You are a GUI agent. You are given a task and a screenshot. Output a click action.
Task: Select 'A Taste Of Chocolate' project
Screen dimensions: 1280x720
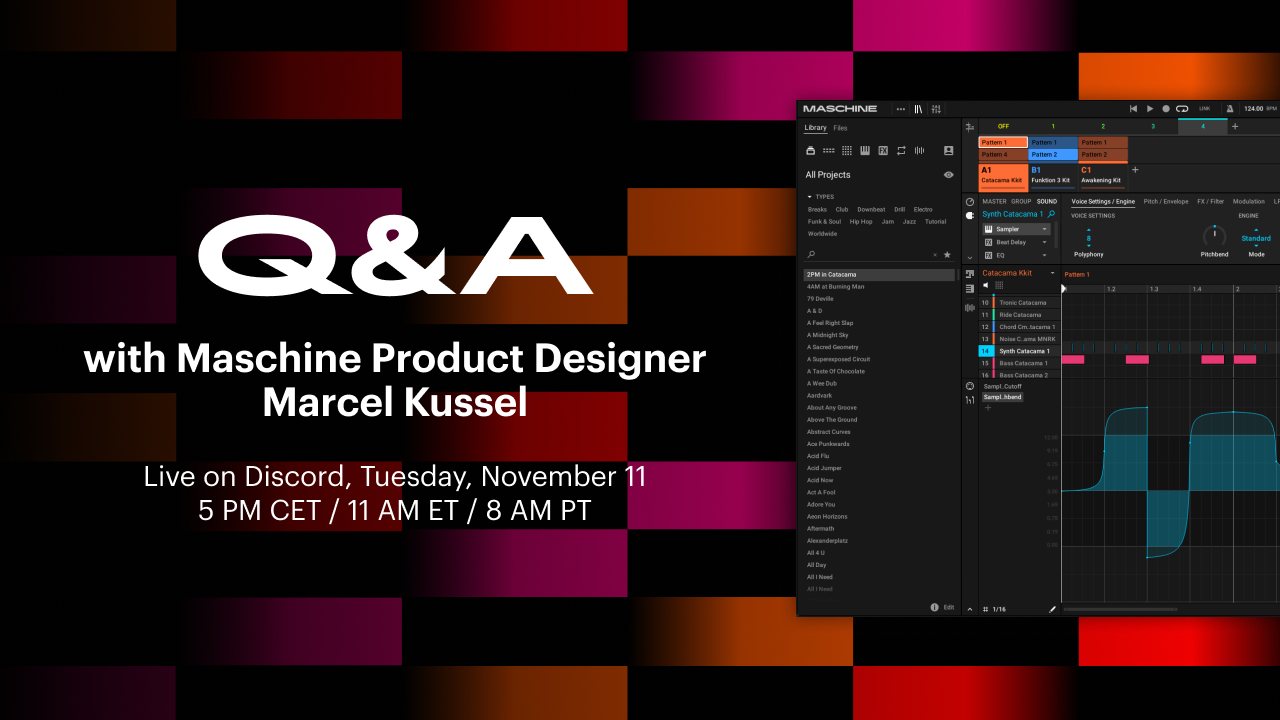tap(879, 372)
